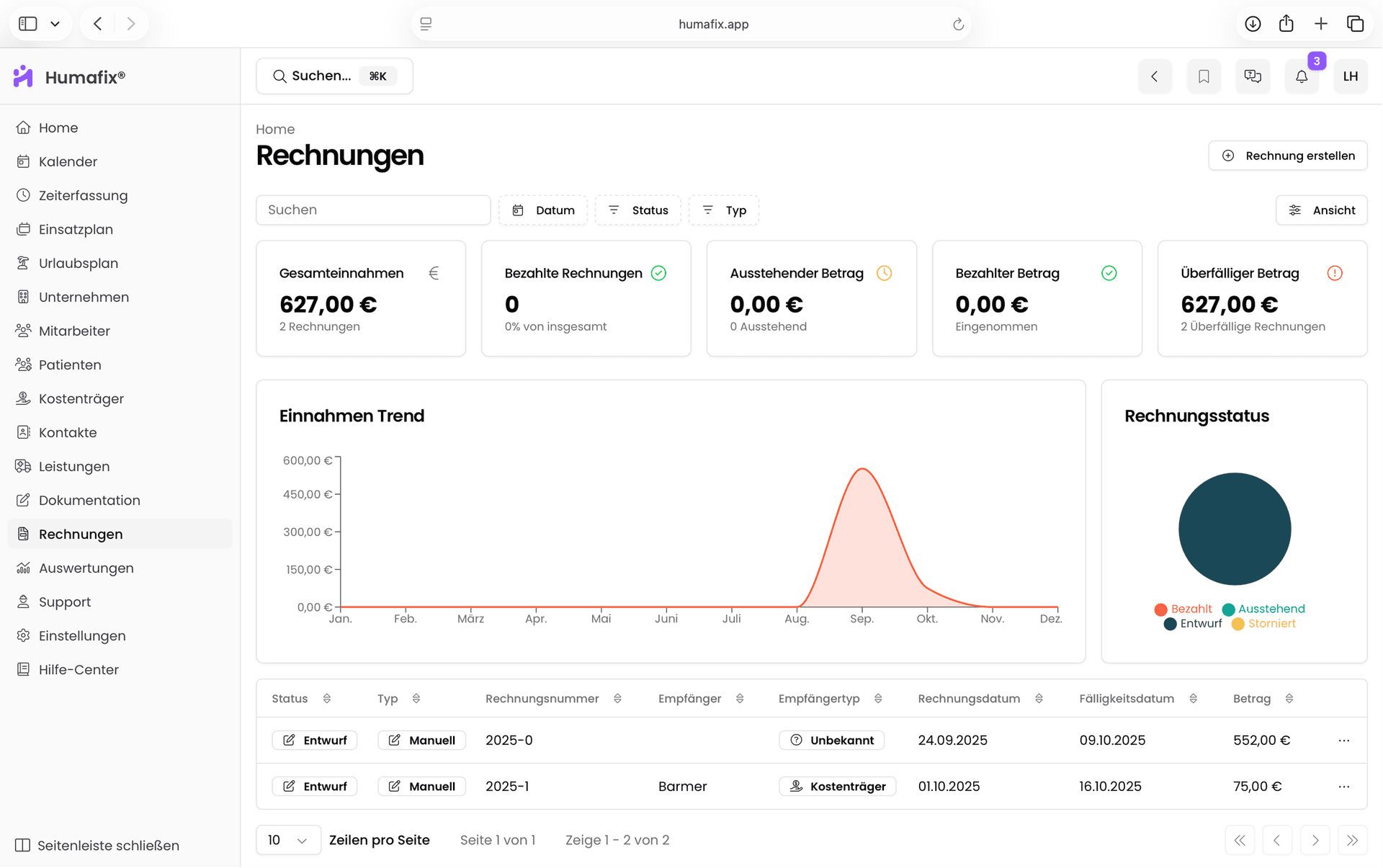Screen dimensions: 1383x868
Task: Click the Suchen search field
Action: coord(372,210)
